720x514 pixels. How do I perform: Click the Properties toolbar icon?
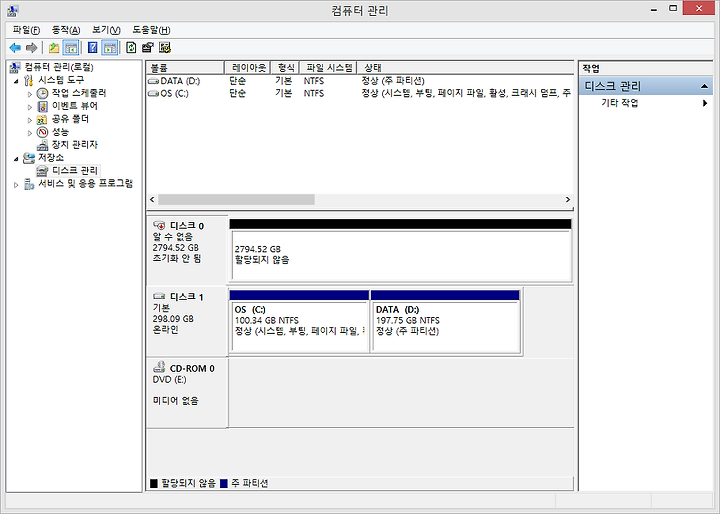tap(147, 47)
